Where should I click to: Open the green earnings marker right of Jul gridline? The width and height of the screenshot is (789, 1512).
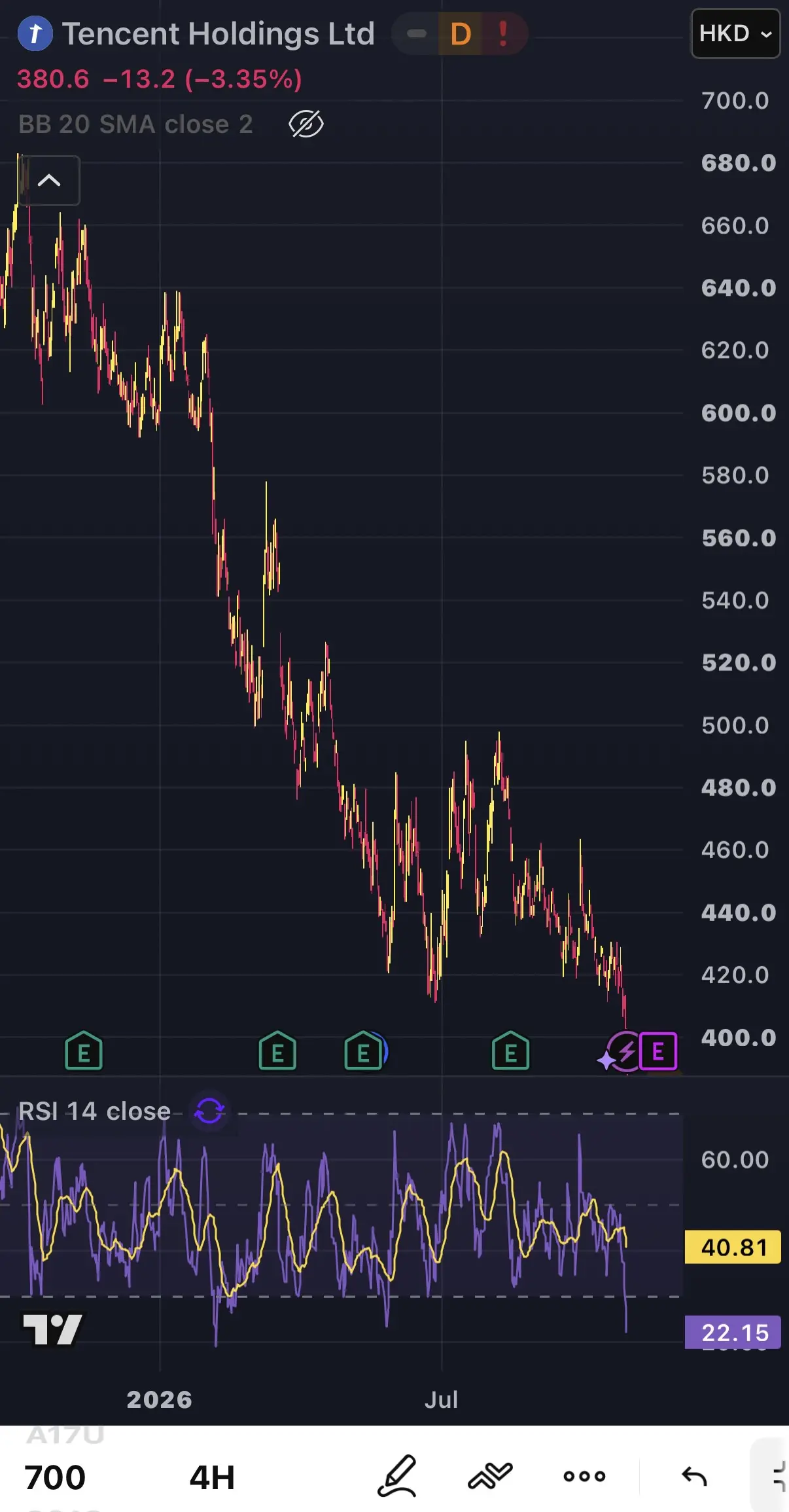pos(510,1052)
